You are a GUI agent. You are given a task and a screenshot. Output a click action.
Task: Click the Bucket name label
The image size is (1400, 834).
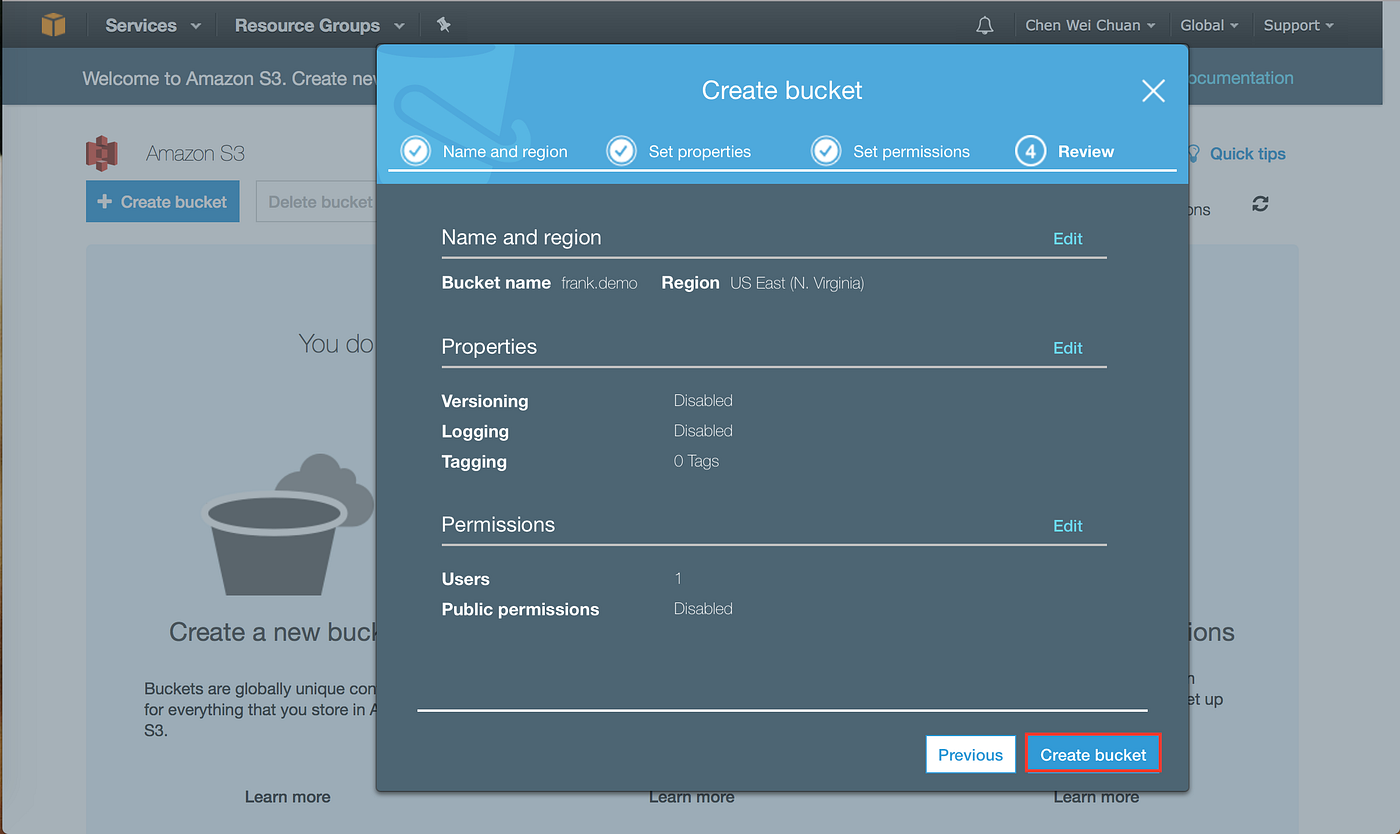(496, 283)
